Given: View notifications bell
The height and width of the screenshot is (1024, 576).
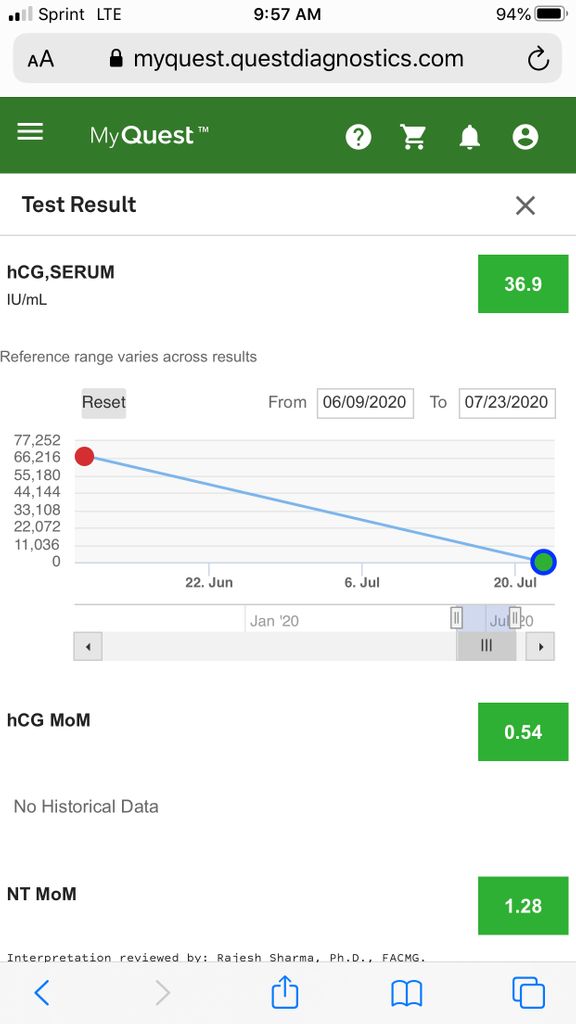Looking at the screenshot, I should tap(470, 137).
